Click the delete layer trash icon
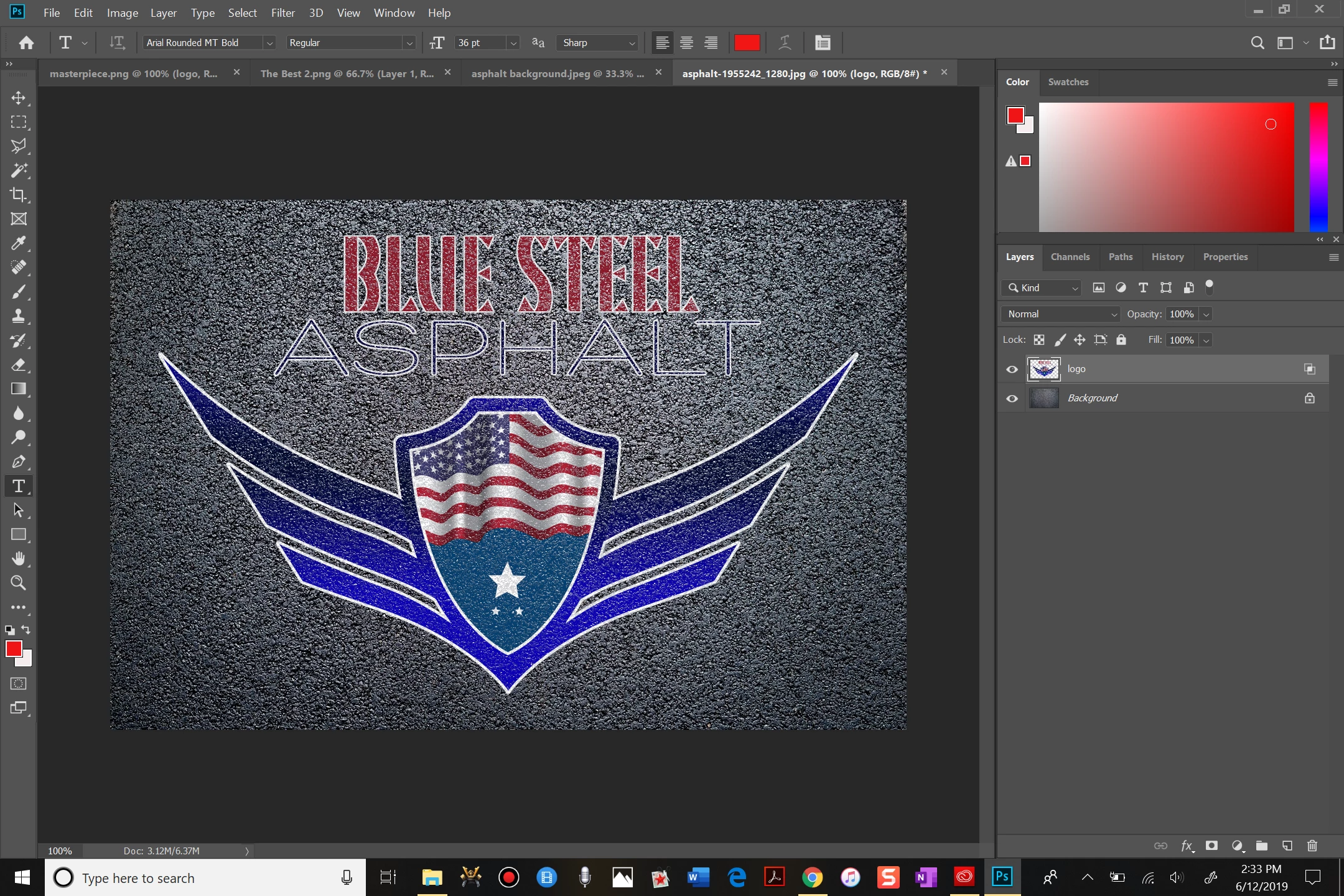This screenshot has height=896, width=1344. coord(1312,846)
